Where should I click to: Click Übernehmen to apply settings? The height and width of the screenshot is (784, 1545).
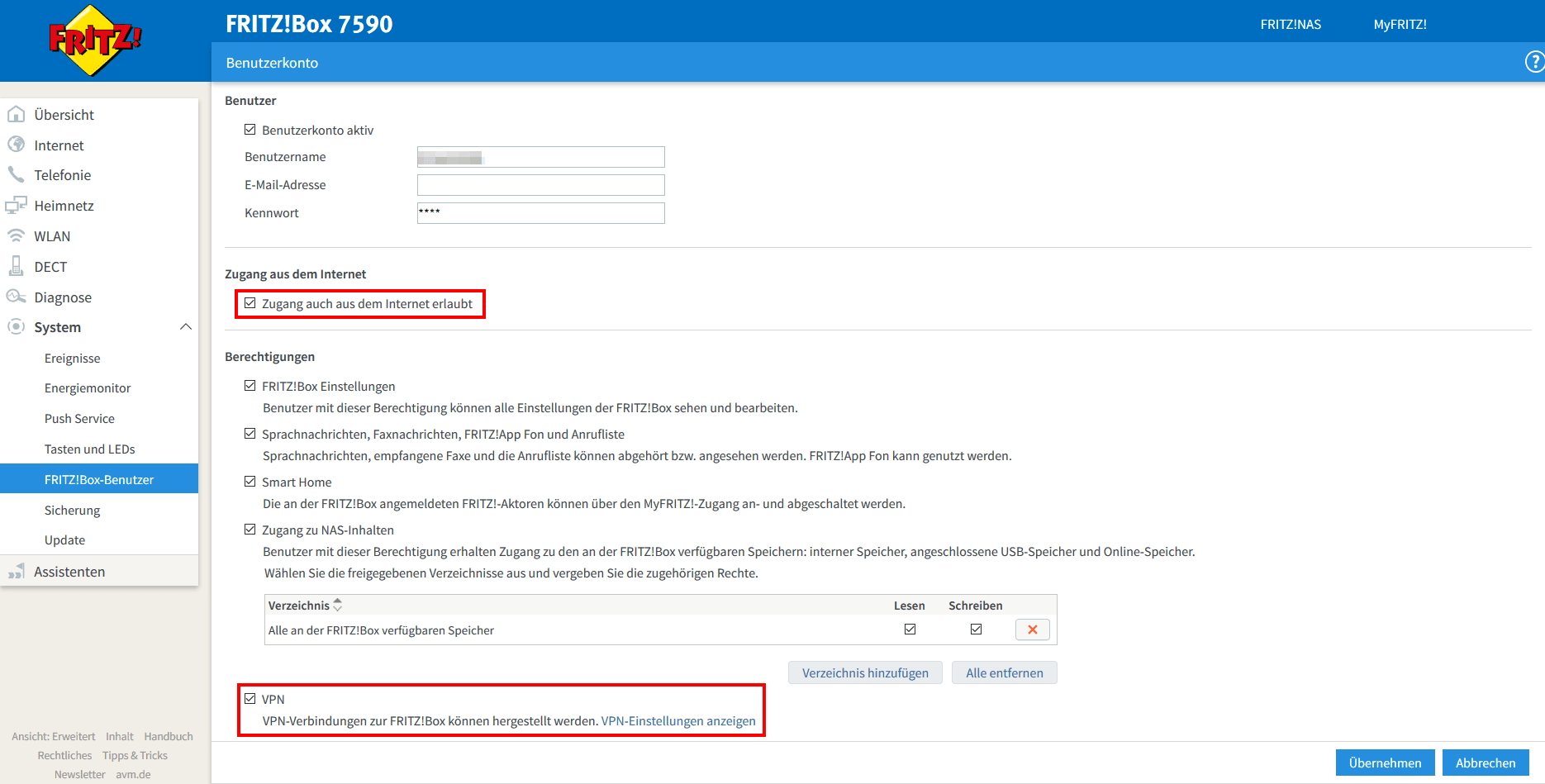pos(1386,763)
